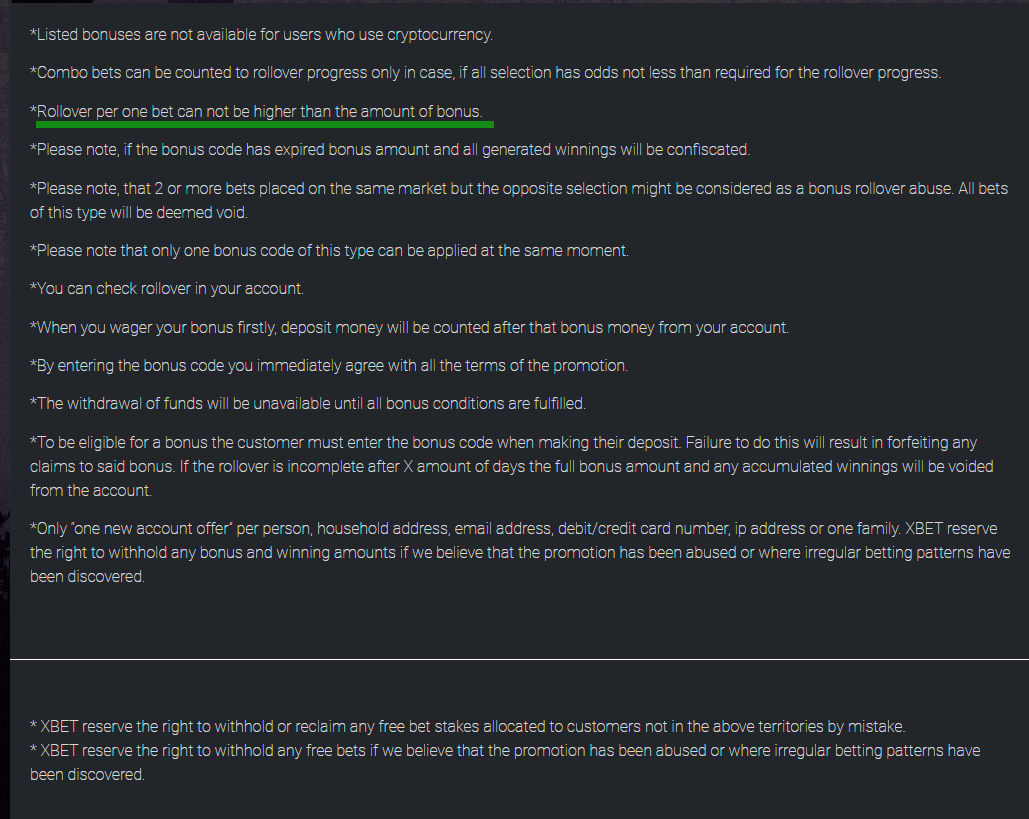Screen dimensions: 1029x819
Task: Click the expired bonus code confiscation note
Action: pos(390,150)
